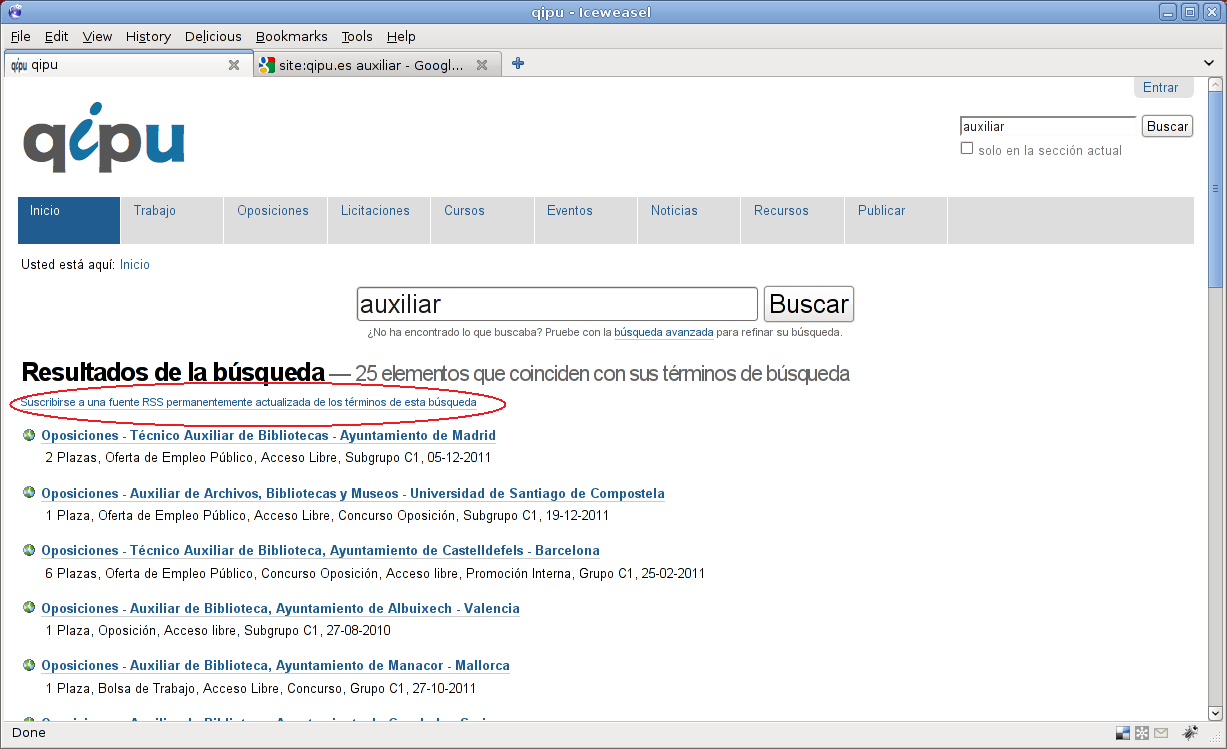Image resolution: width=1227 pixels, height=749 pixels.
Task: Click Inicio in the breadcrumb trail
Action: 135,265
